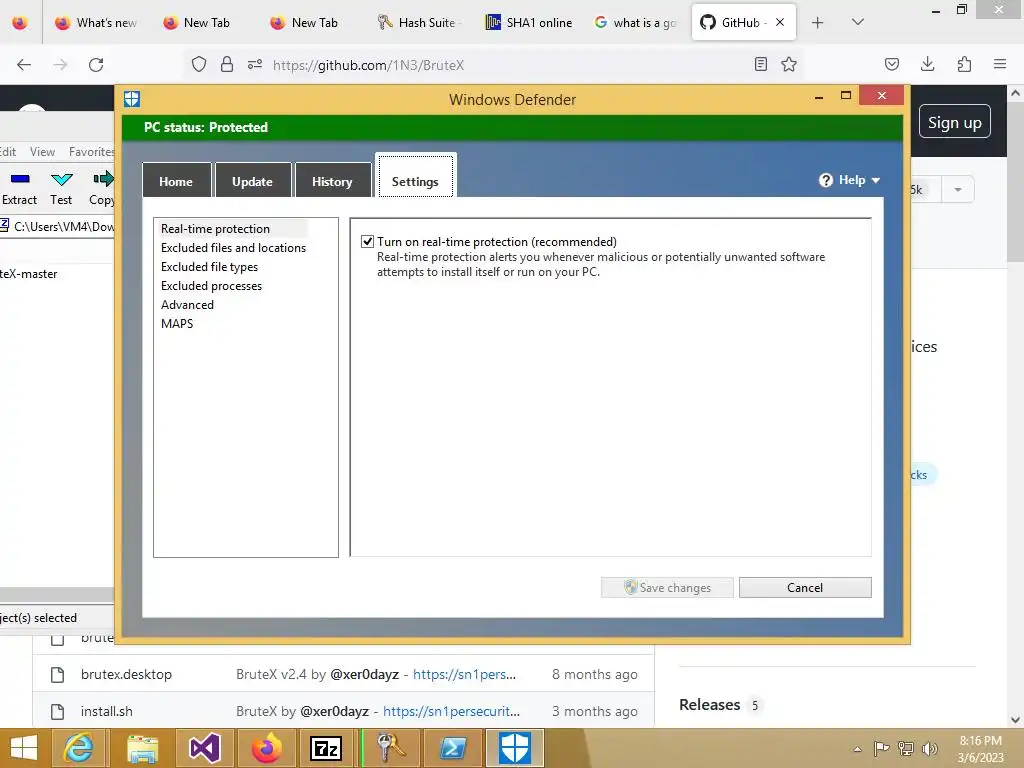The image size is (1024, 768).
Task: Click the Save changes button
Action: [x=667, y=587]
